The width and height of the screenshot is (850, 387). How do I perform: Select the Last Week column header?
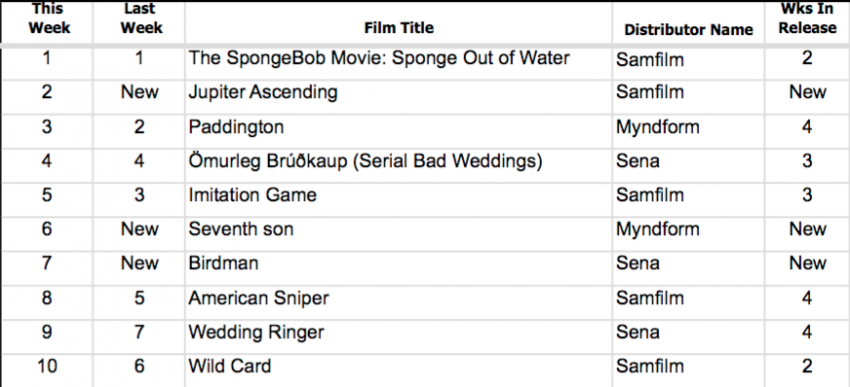tap(139, 18)
